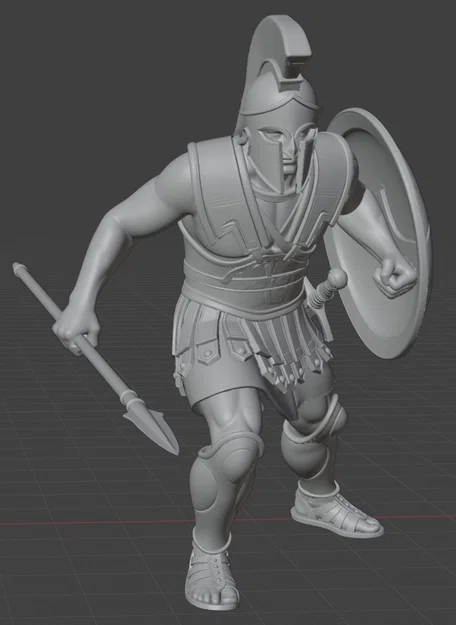Click the clenched fist in front of shield
This screenshot has width=456, height=625.
tap(395, 279)
